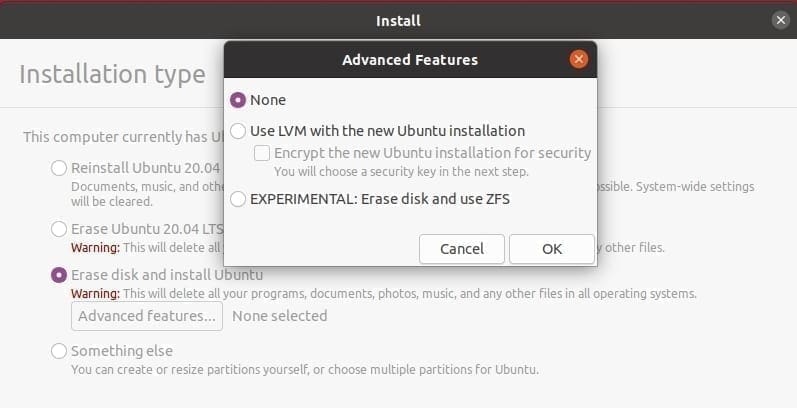
Task: Click the Cancel button
Action: pos(462,249)
